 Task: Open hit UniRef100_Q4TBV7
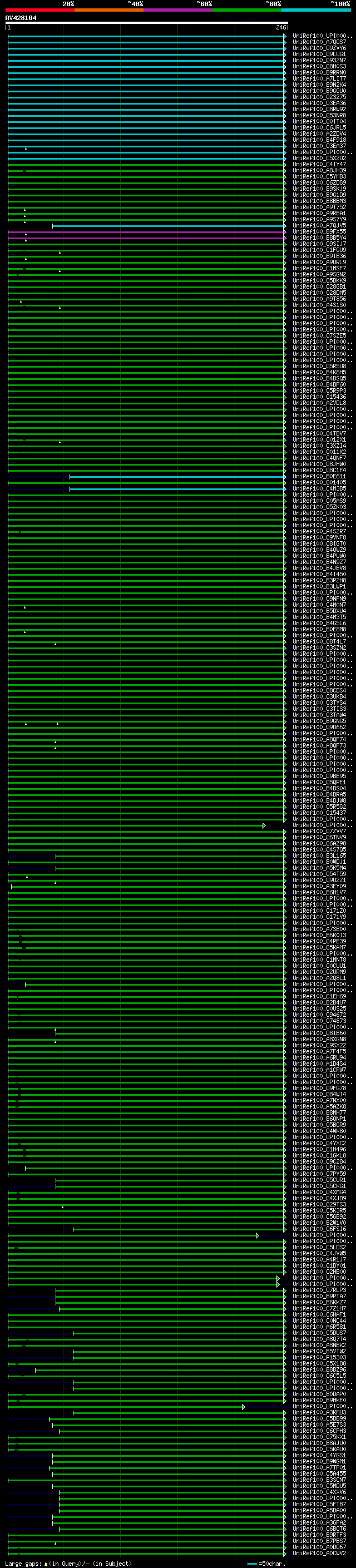[x=319, y=433]
